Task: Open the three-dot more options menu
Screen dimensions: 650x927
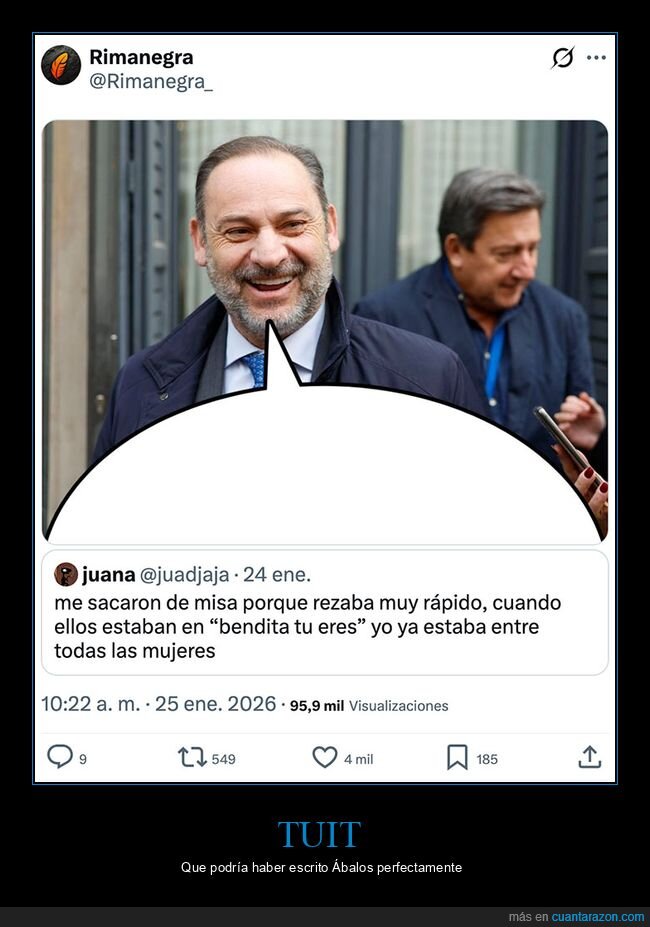Action: point(596,57)
